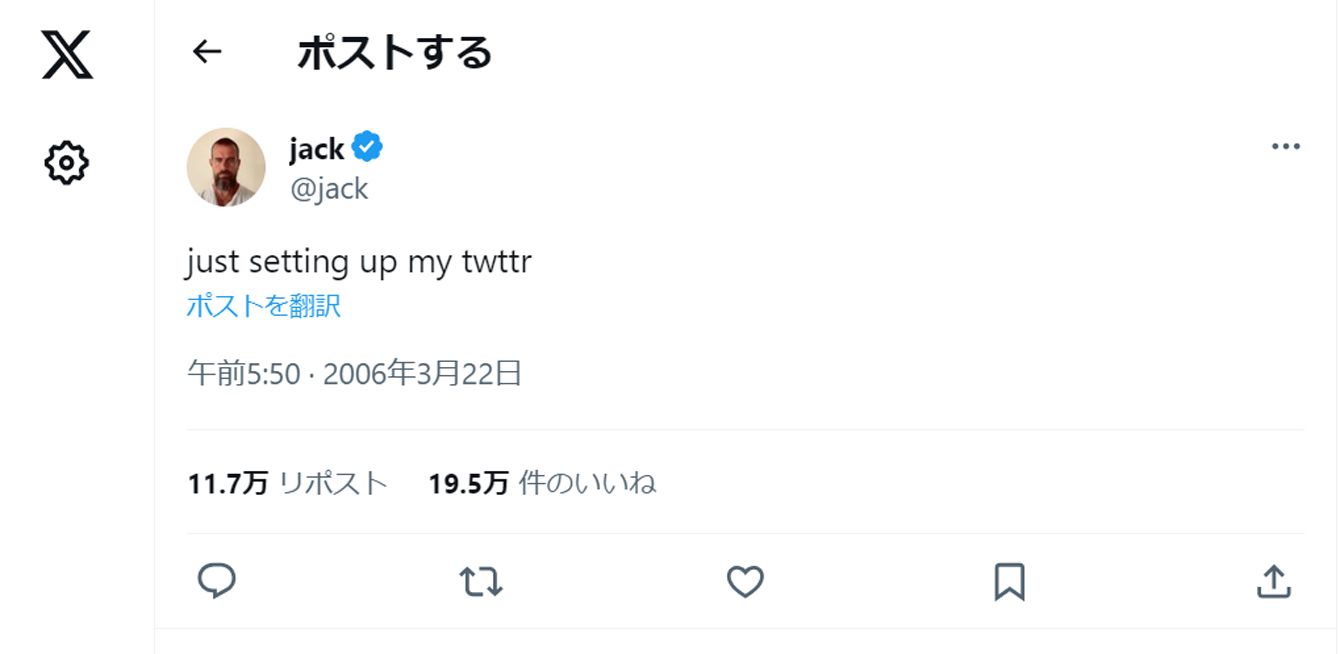Open the jack display name link

(x=316, y=149)
